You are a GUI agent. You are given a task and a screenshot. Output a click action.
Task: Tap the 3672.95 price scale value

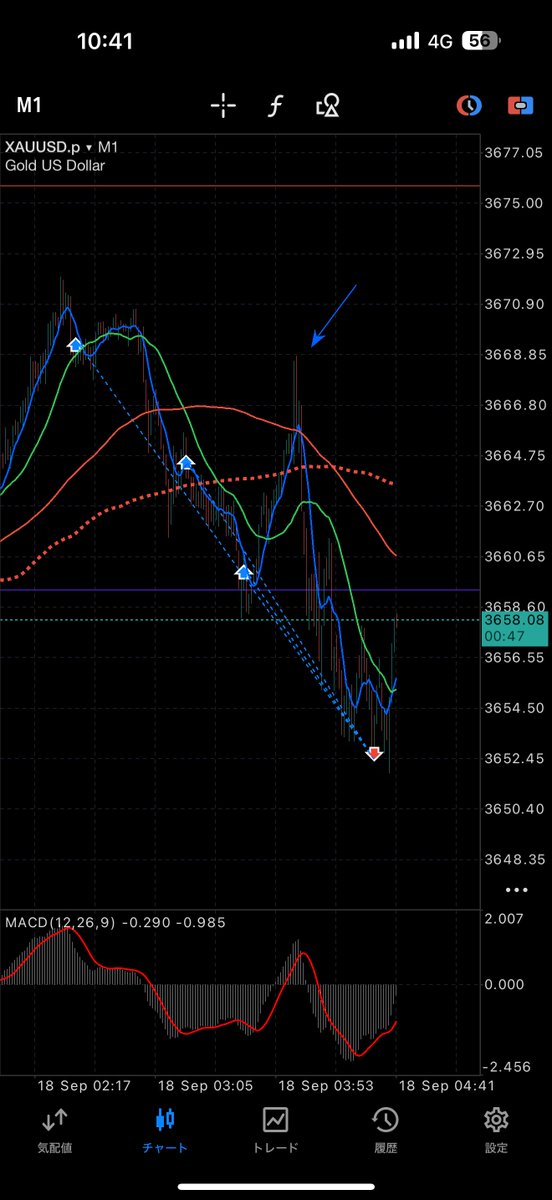click(x=513, y=253)
